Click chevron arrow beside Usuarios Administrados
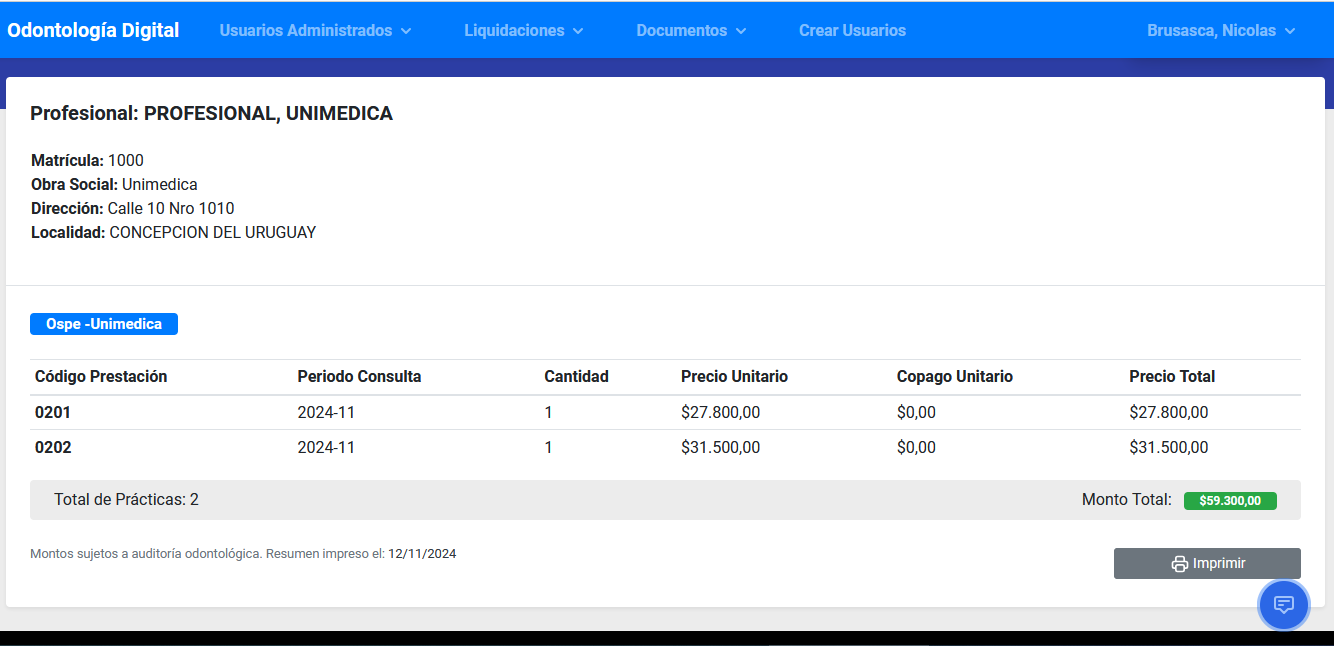This screenshot has height=646, width=1334. tap(406, 31)
